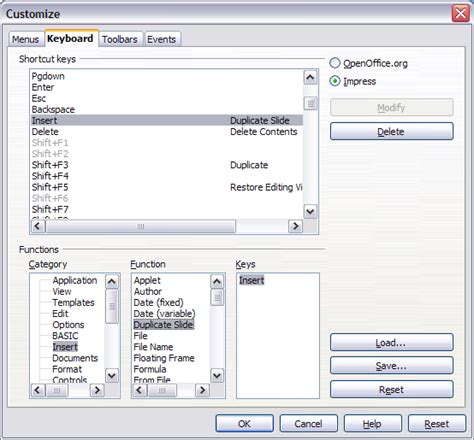Select BASIC in the Category list

[x=65, y=336]
